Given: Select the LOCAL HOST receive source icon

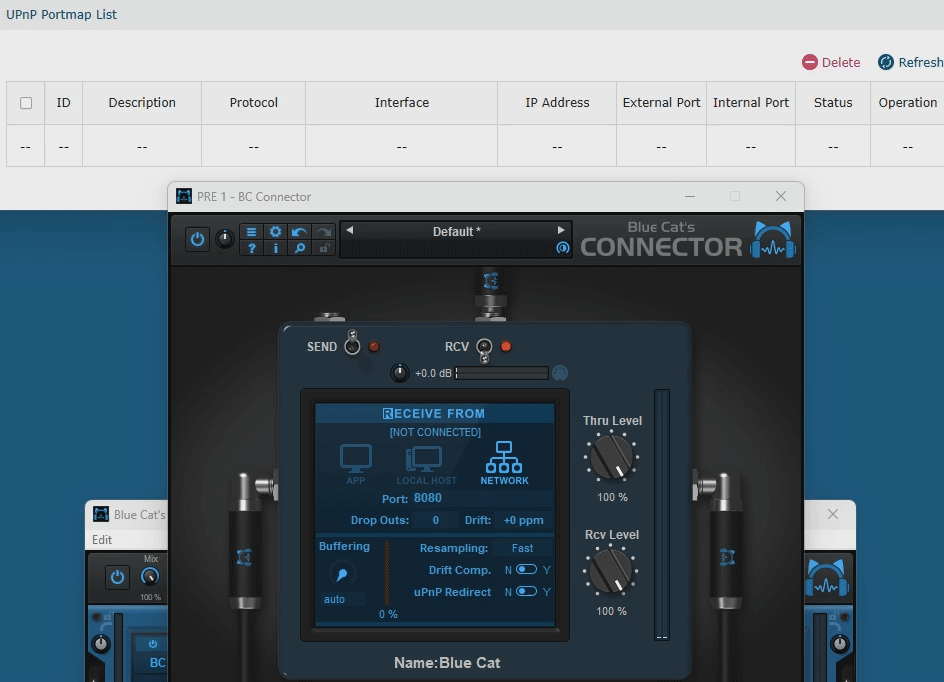Looking at the screenshot, I should tap(424, 460).
